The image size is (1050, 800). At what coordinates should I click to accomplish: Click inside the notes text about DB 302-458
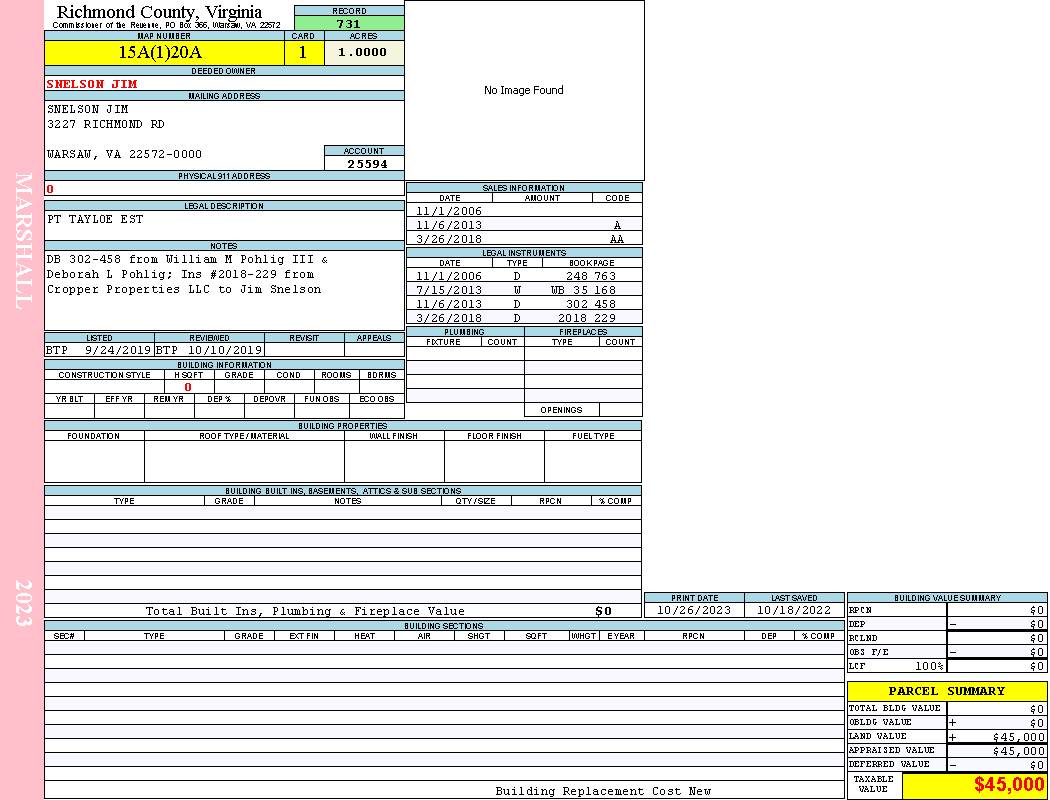[x=187, y=274]
